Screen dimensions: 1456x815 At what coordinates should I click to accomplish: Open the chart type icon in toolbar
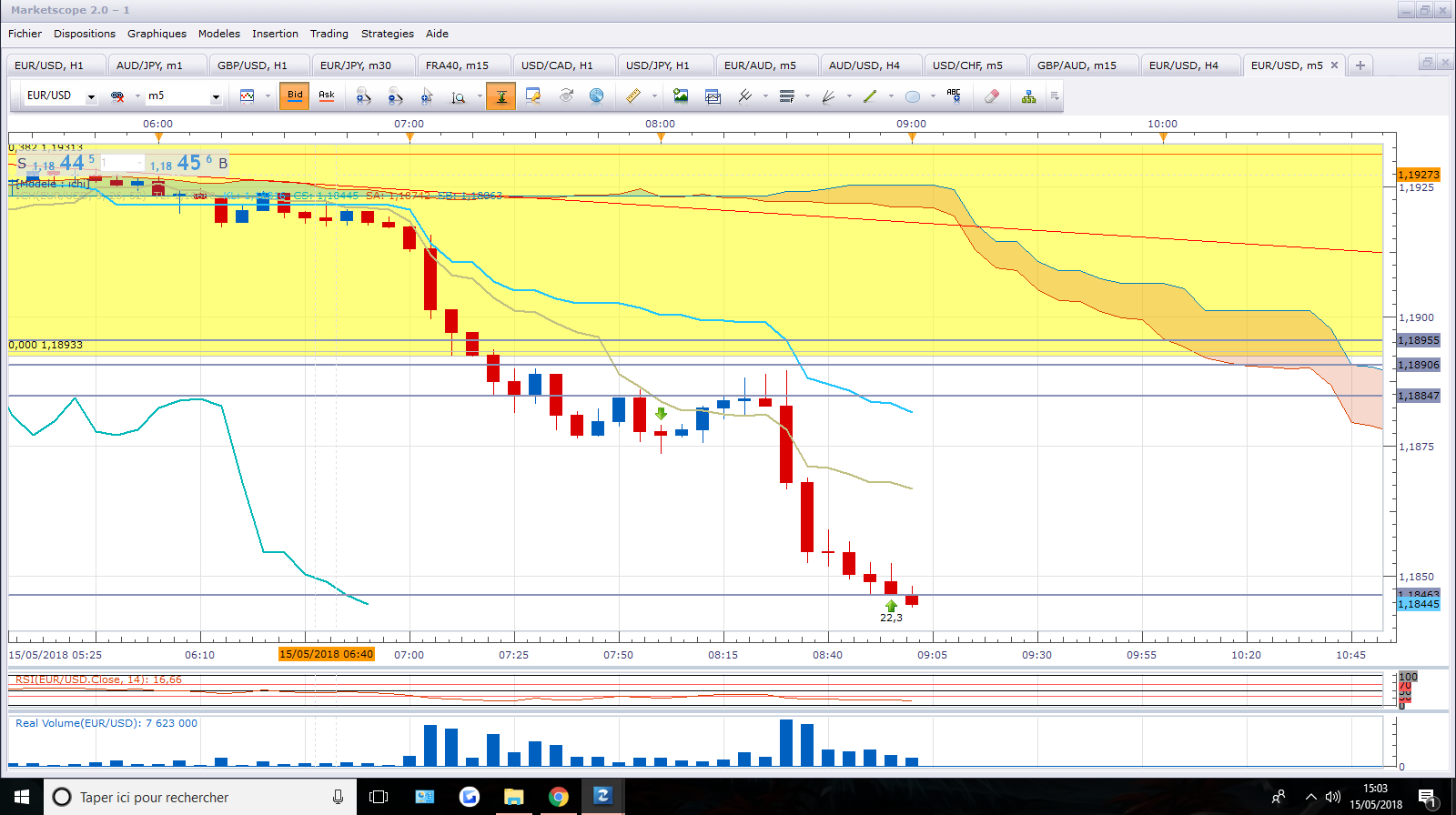pos(247,96)
